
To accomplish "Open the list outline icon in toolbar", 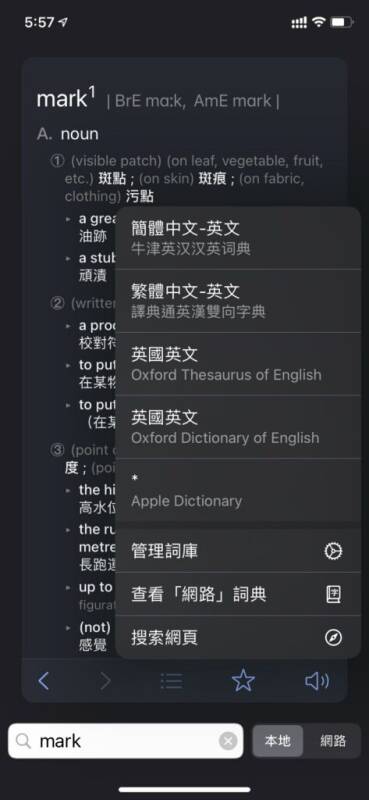I will point(171,681).
